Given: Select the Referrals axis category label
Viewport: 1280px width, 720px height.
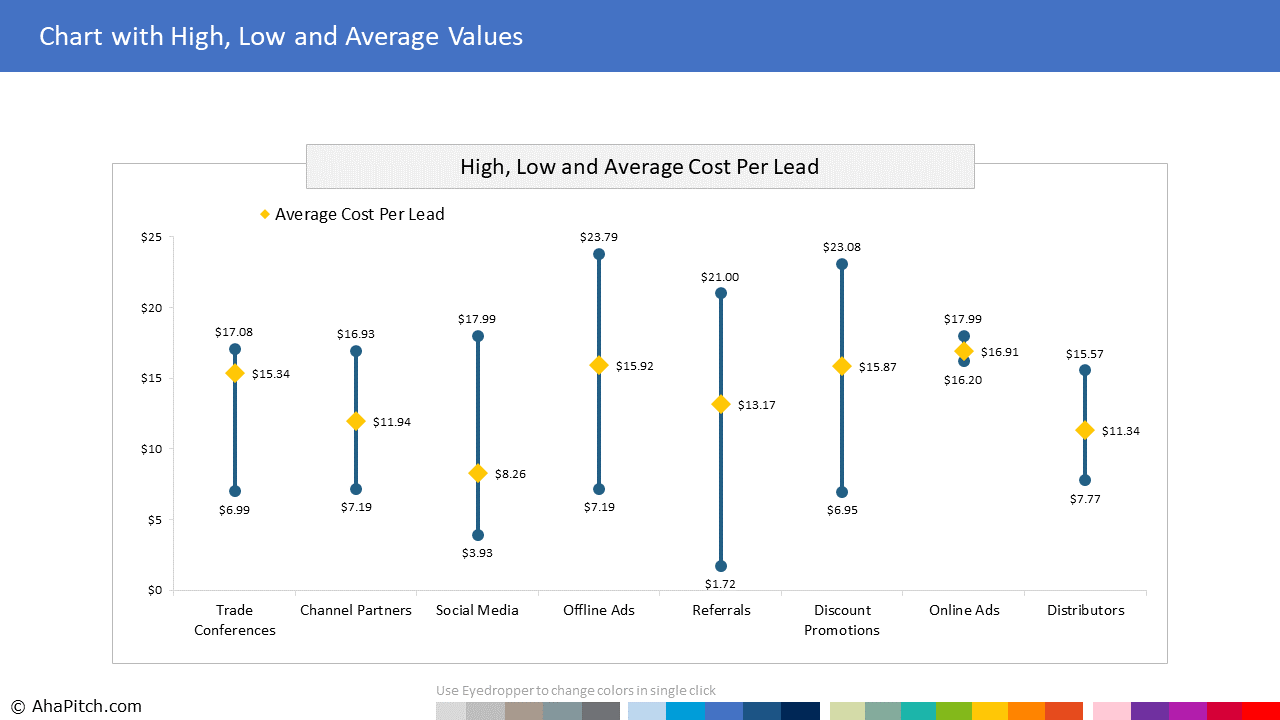Looking at the screenshot, I should click(721, 610).
